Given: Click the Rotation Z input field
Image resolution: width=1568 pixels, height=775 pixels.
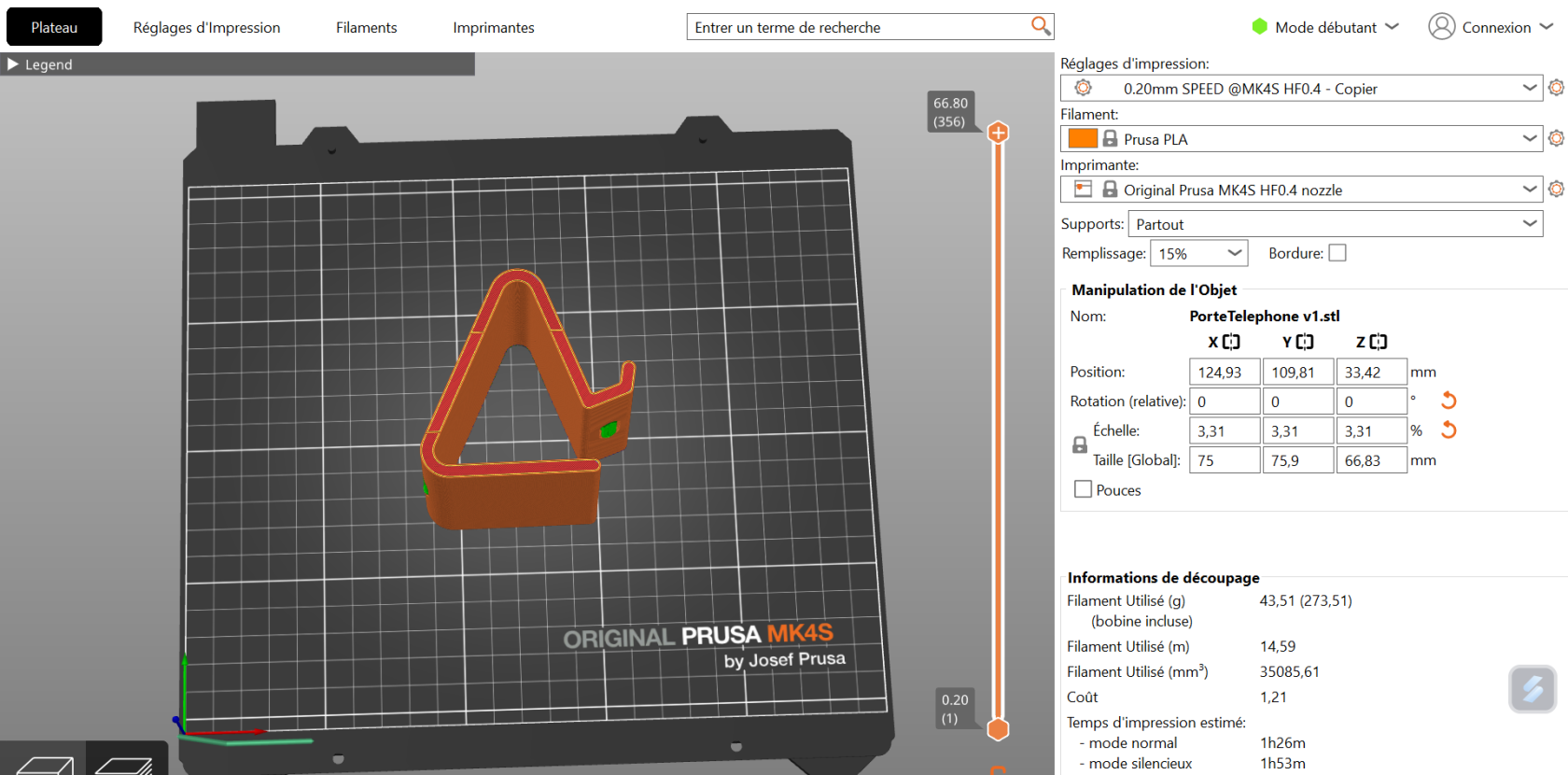Looking at the screenshot, I should (1372, 402).
